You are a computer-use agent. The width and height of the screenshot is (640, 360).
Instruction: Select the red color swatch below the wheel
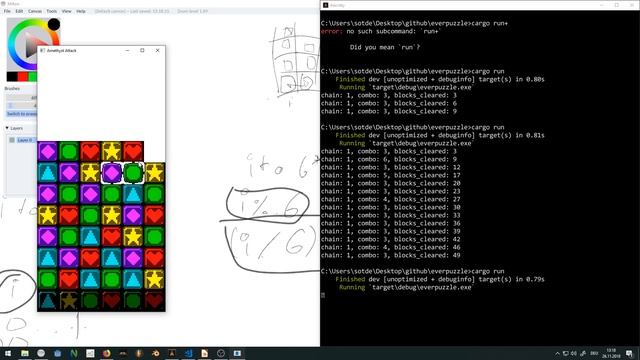point(22,76)
